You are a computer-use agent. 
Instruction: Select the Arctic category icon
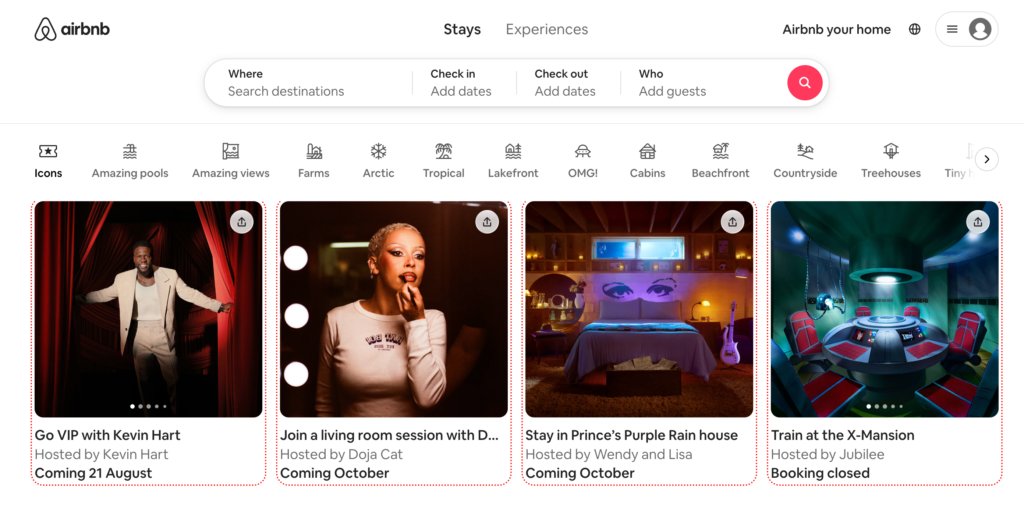coord(378,152)
